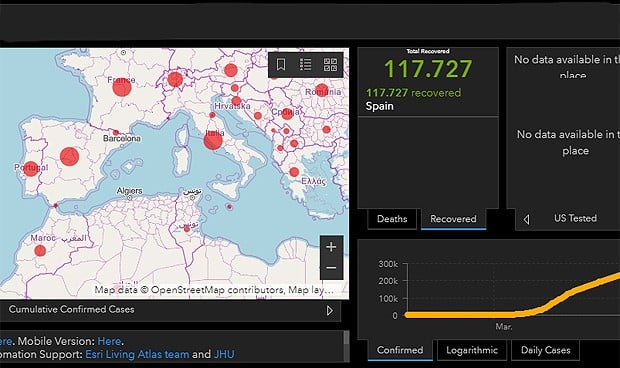The height and width of the screenshot is (368, 620).
Task: Click the Barcelona city label
Action: click(122, 138)
